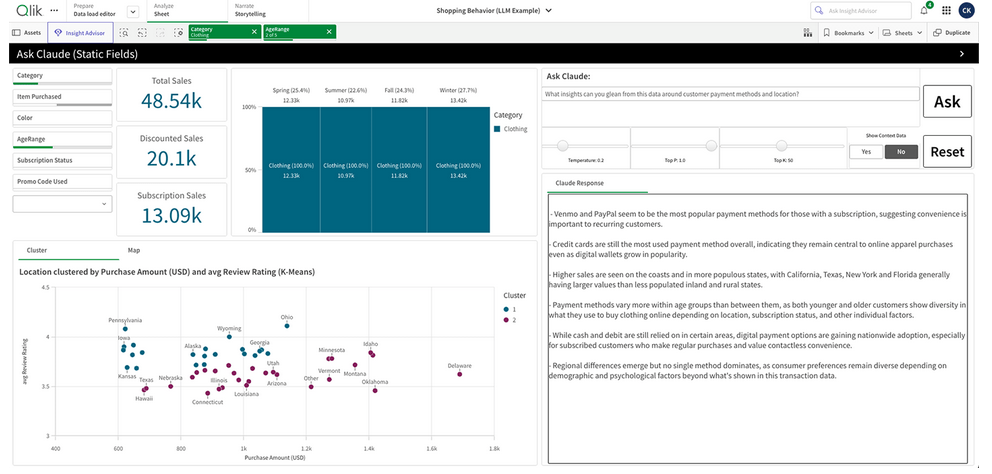
Task: Expand the Bookmarks dropdown
Action: [850, 33]
